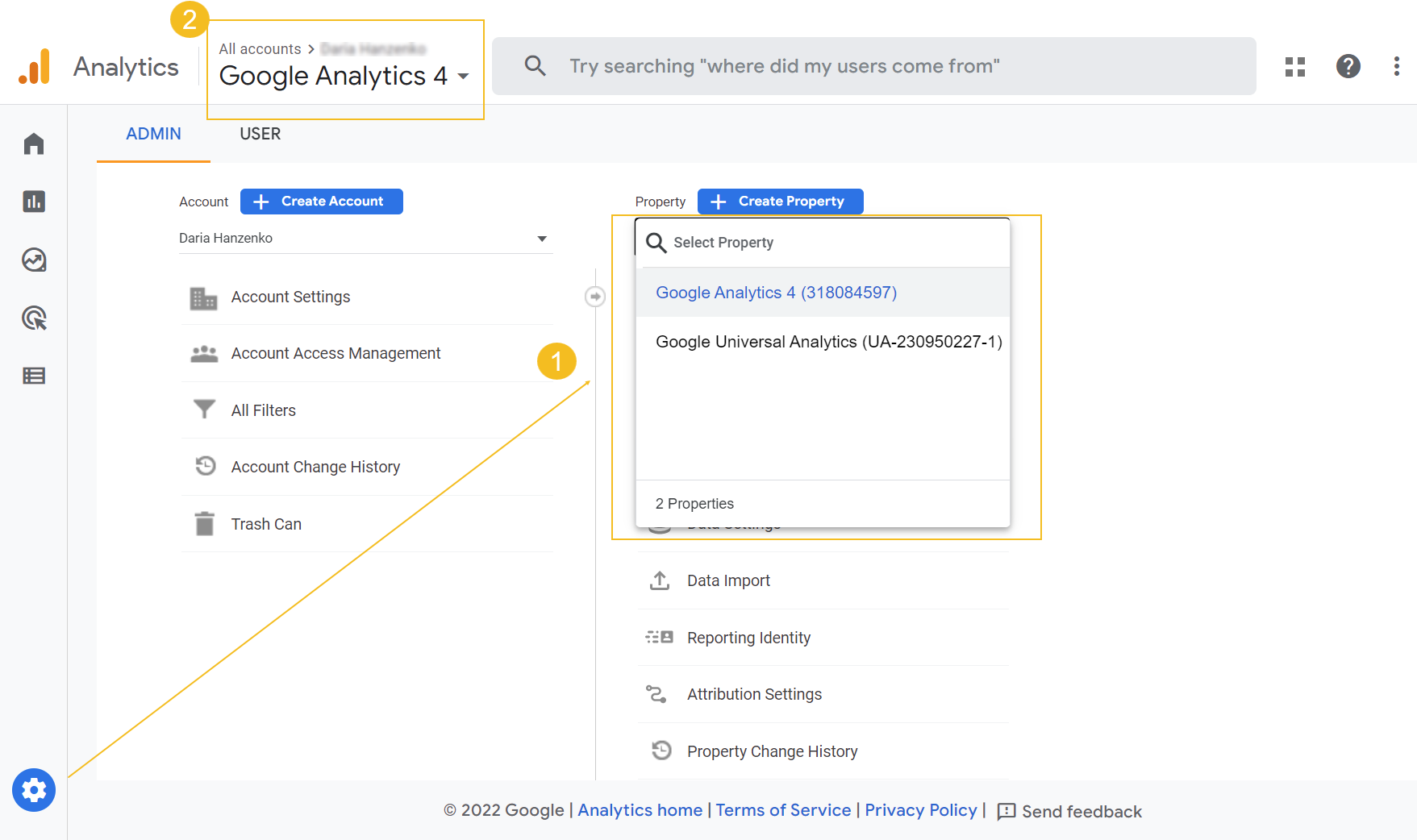Switch to the USER tab
The width and height of the screenshot is (1417, 840).
click(260, 134)
